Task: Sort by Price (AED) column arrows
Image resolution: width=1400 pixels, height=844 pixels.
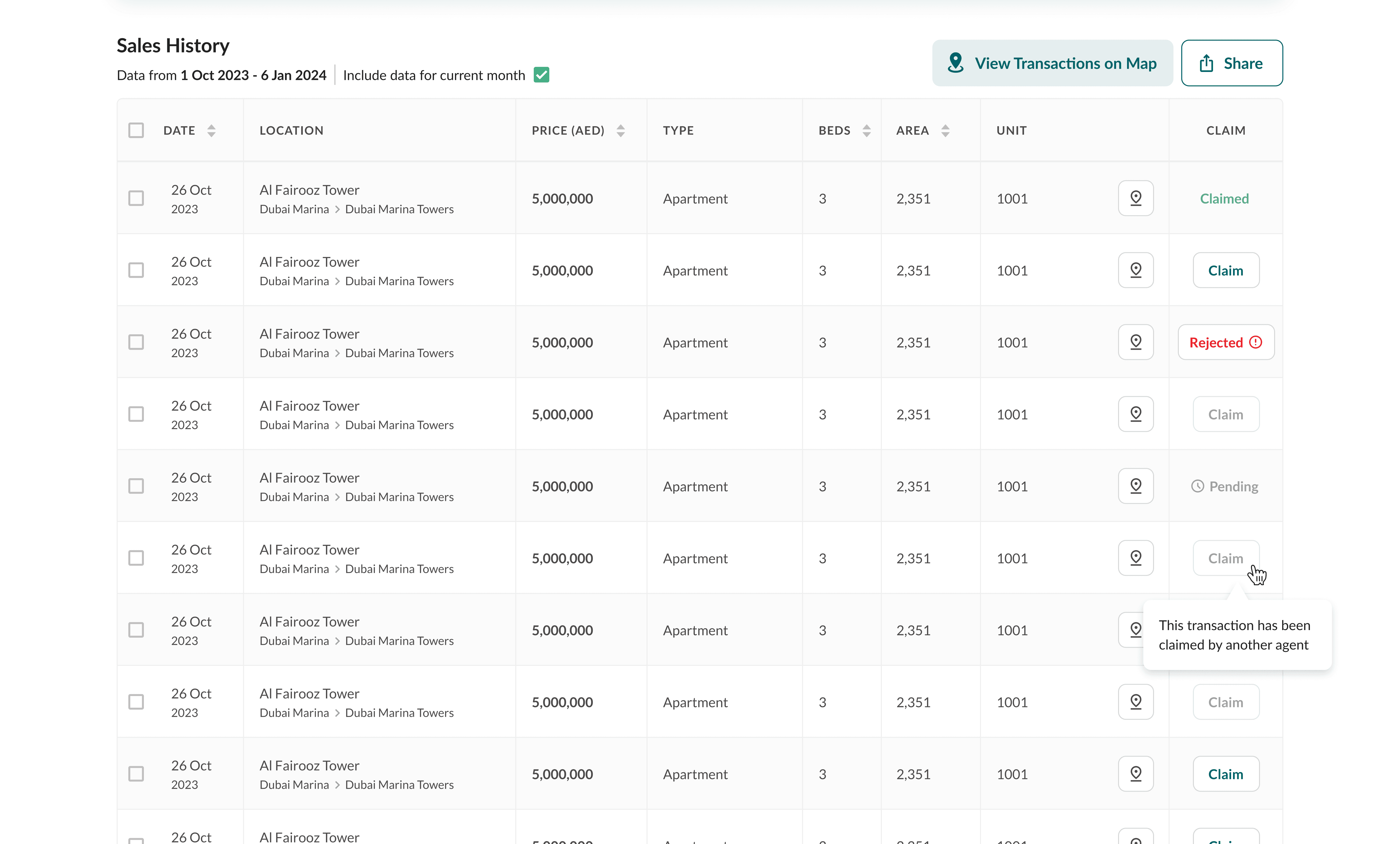Action: tap(621, 131)
